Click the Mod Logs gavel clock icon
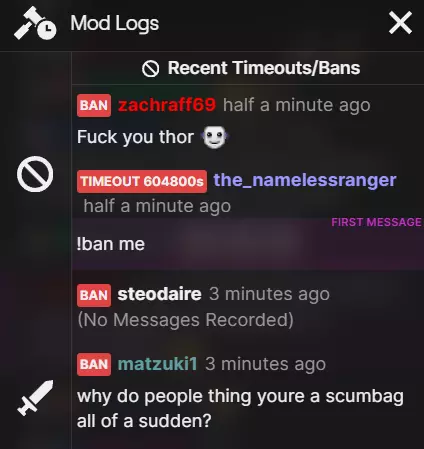The image size is (424, 449). (35, 23)
